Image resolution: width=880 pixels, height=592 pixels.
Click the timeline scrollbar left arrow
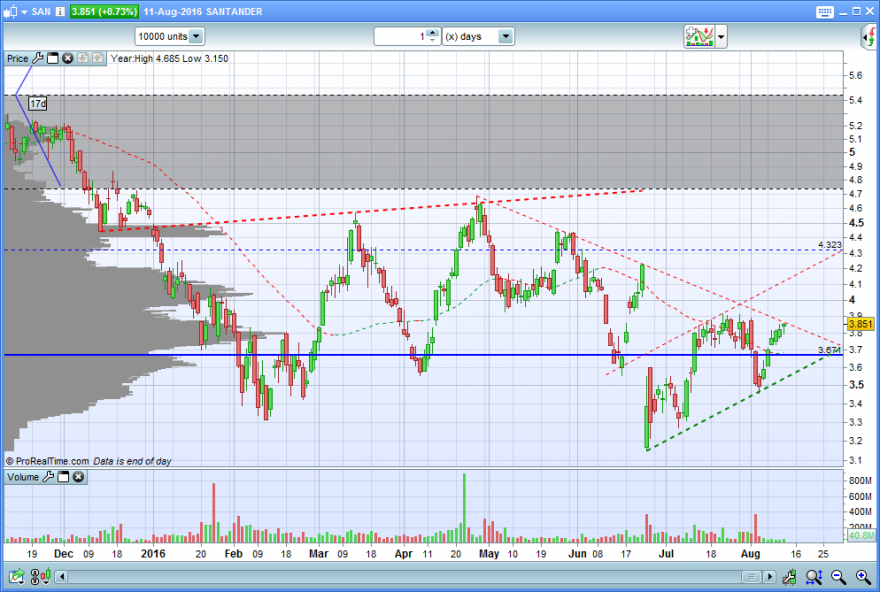pos(62,576)
